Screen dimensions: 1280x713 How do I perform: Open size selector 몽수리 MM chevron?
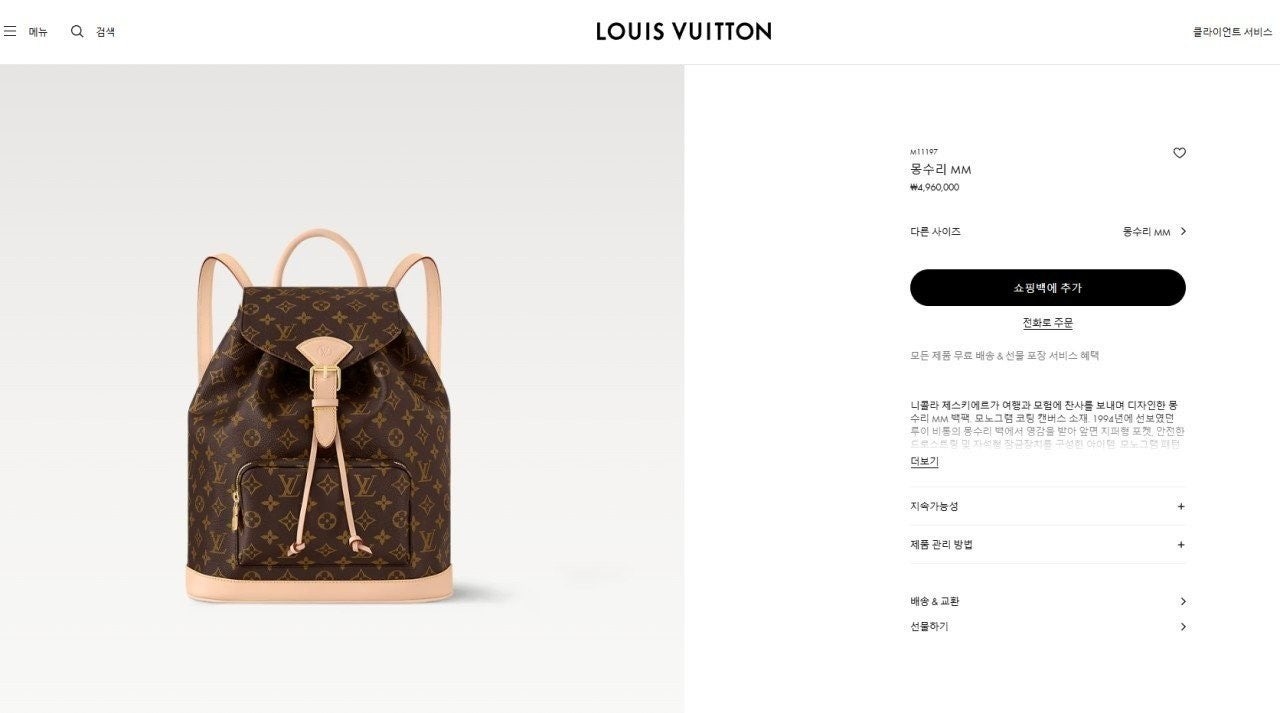click(1183, 231)
